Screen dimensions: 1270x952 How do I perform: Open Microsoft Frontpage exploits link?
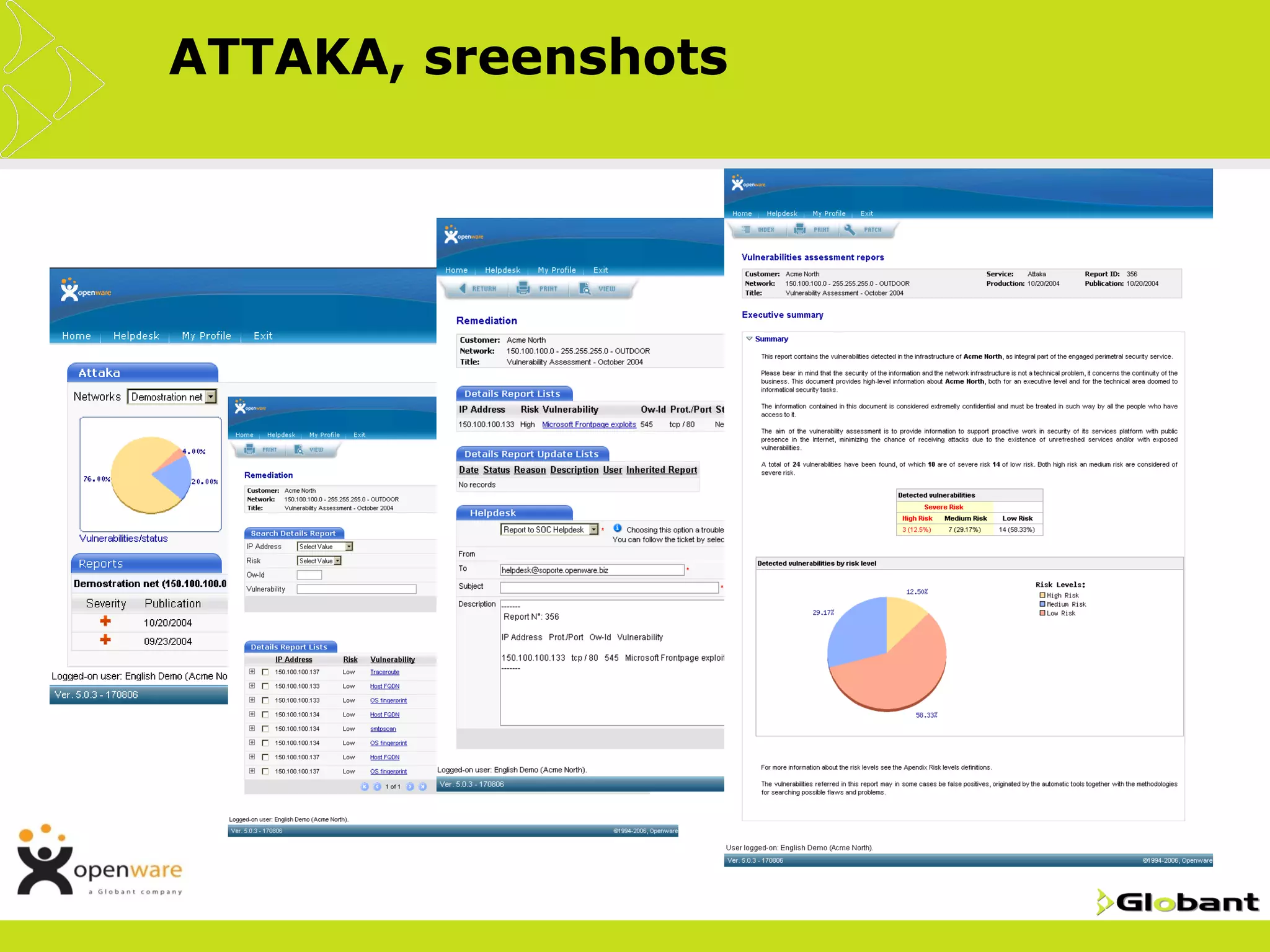tap(589, 425)
